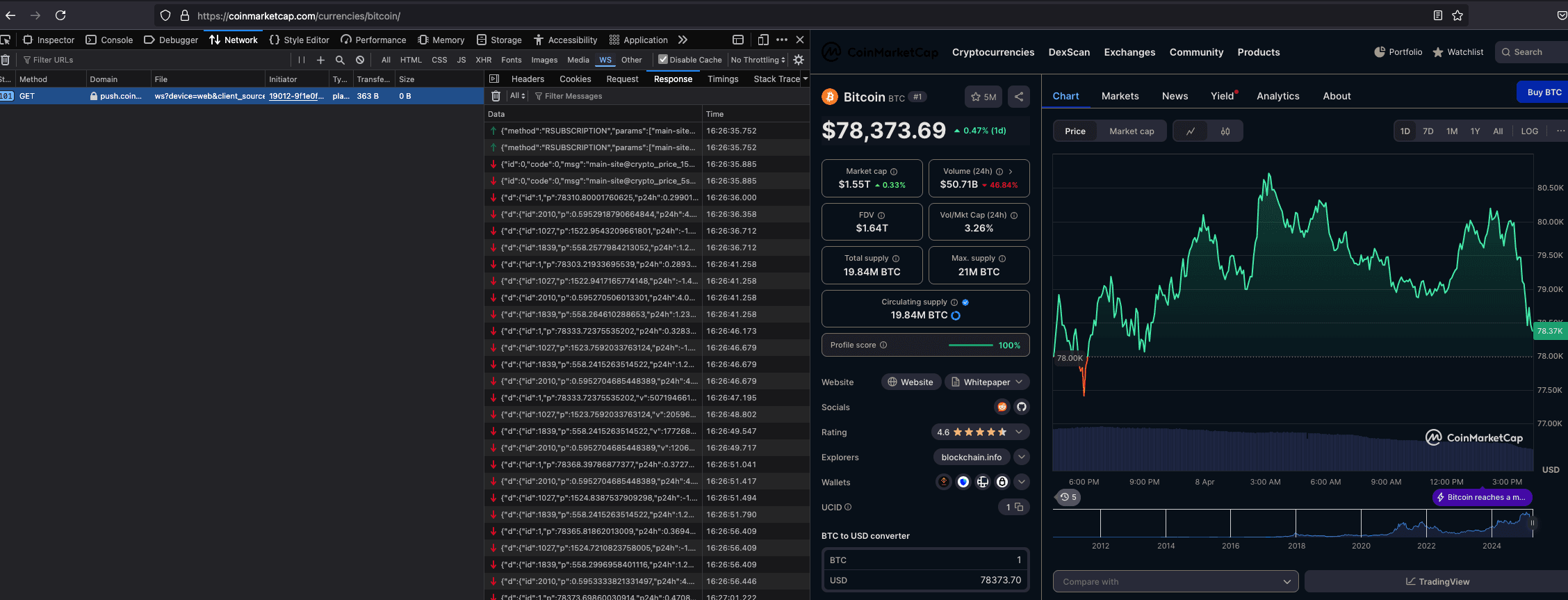Go back with the browser back arrow

tap(10, 15)
